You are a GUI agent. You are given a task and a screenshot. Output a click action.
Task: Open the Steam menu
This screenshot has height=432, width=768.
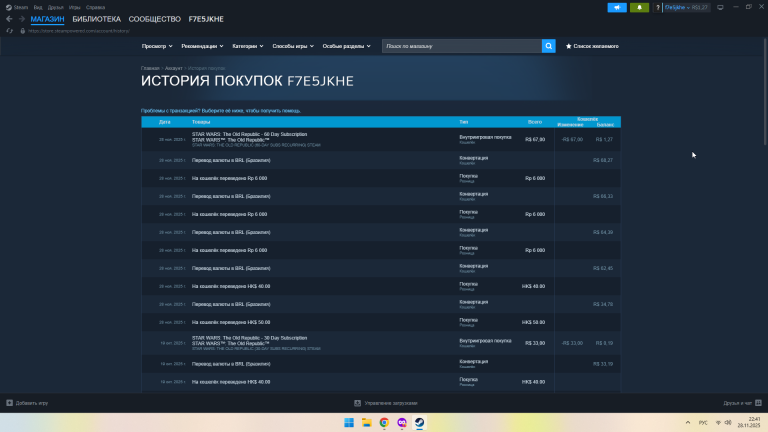point(21,7)
